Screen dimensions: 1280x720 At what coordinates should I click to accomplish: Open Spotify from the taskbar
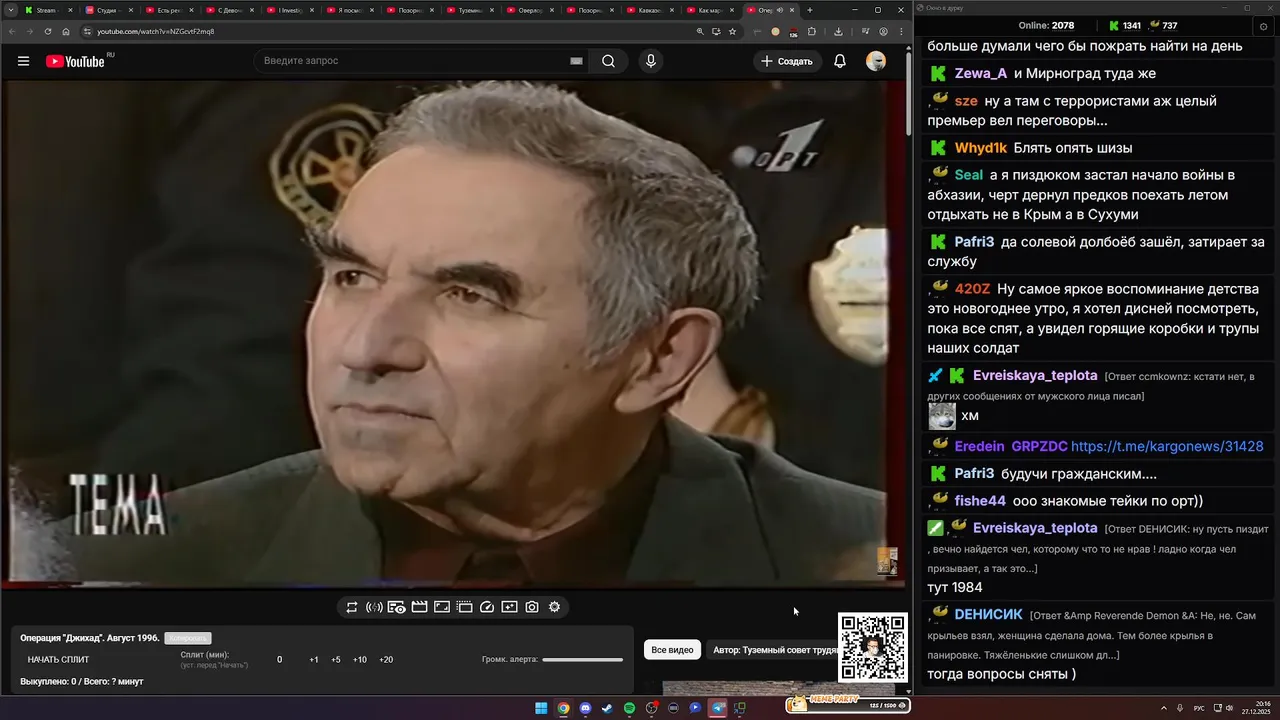click(629, 708)
